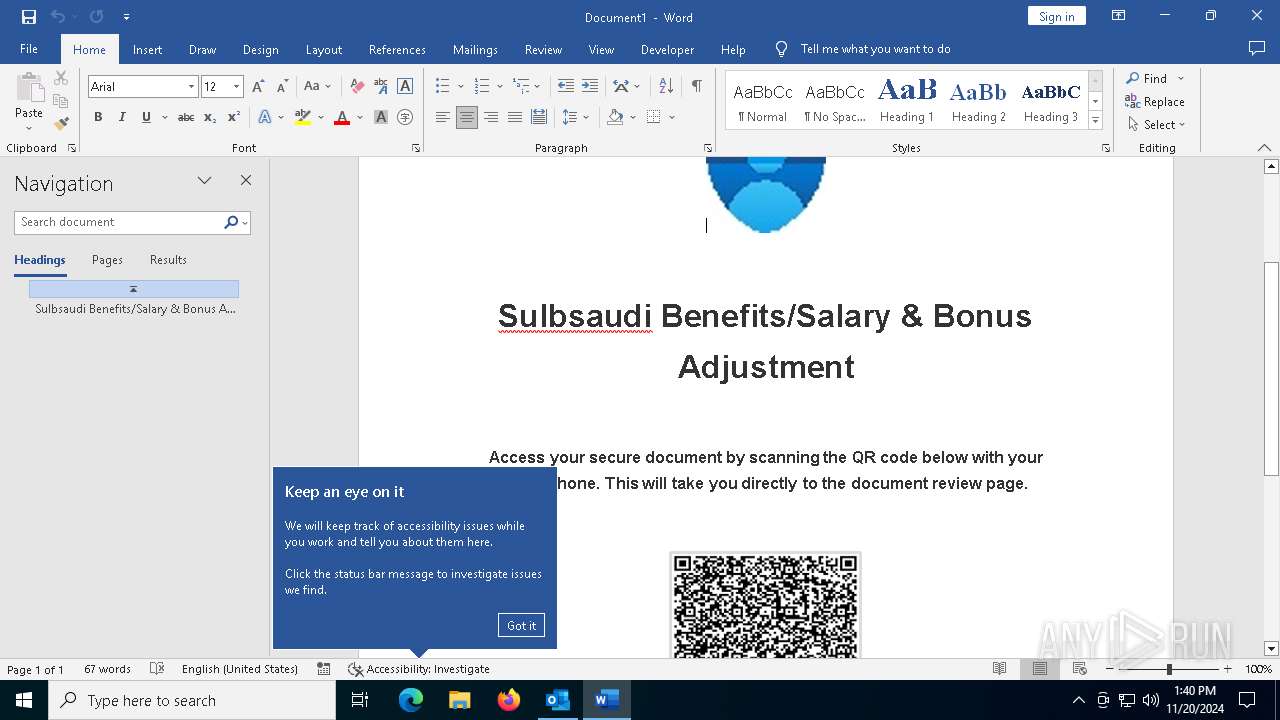
Task: Adjust the zoom slider handle
Action: click(1169, 669)
